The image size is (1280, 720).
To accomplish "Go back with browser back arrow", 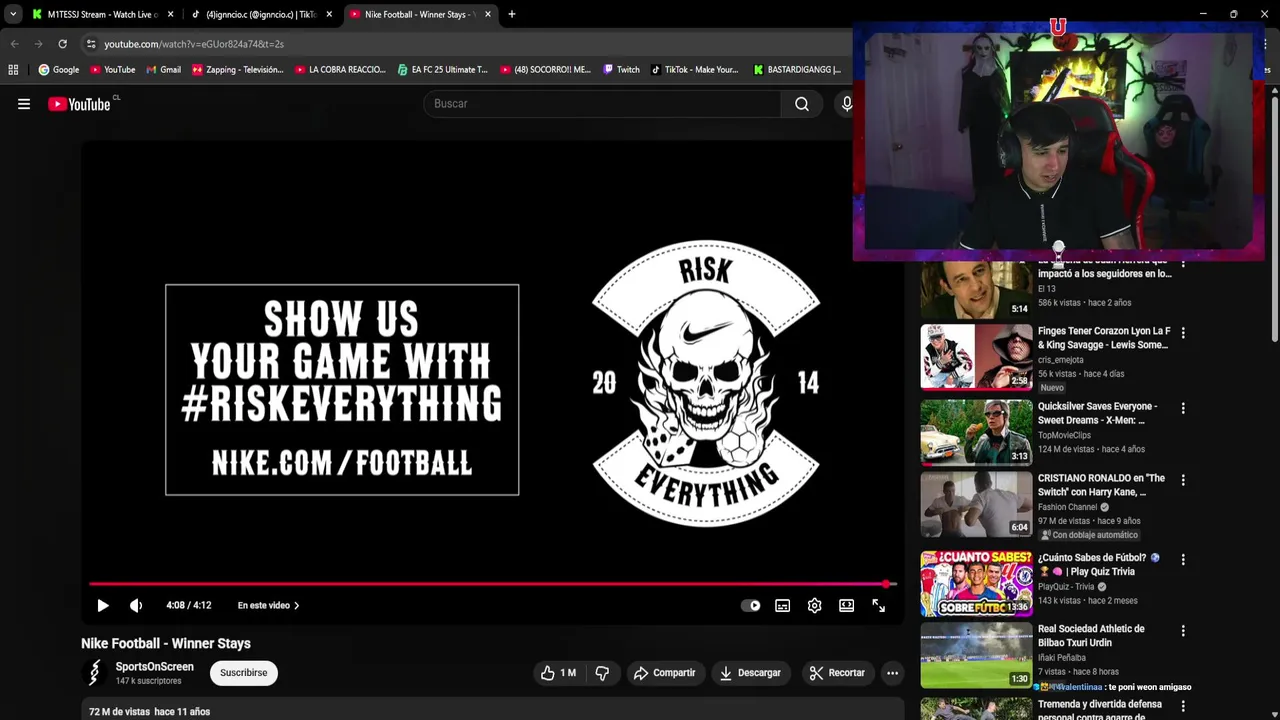I will pyautogui.click(x=14, y=44).
